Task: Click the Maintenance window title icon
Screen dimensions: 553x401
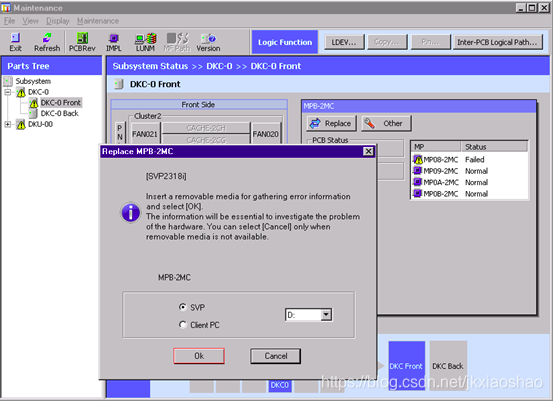Action: click(x=6, y=7)
